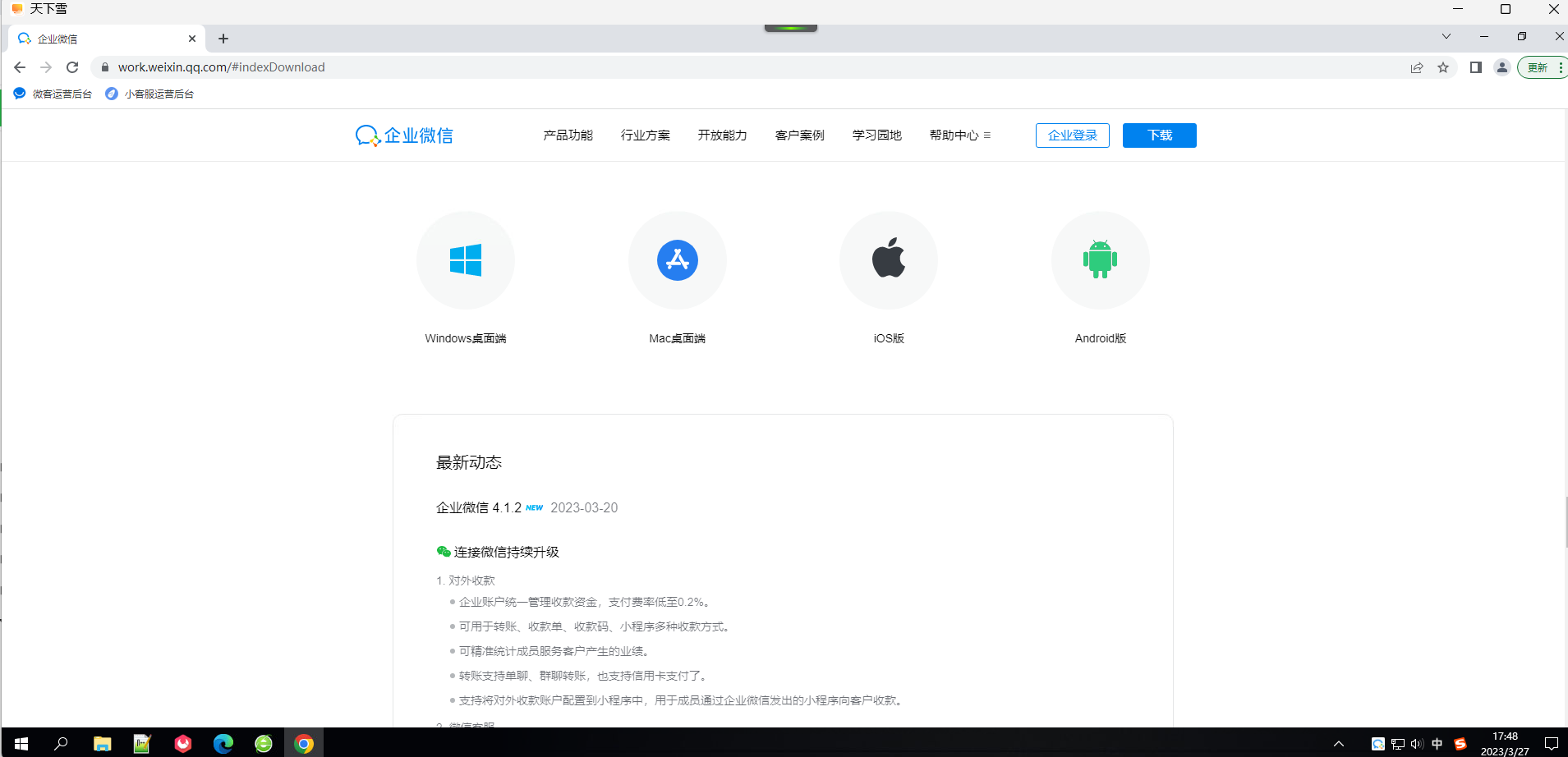Screen dimensions: 1568x757
Task: Click the Android robot download icon
Action: click(1101, 260)
